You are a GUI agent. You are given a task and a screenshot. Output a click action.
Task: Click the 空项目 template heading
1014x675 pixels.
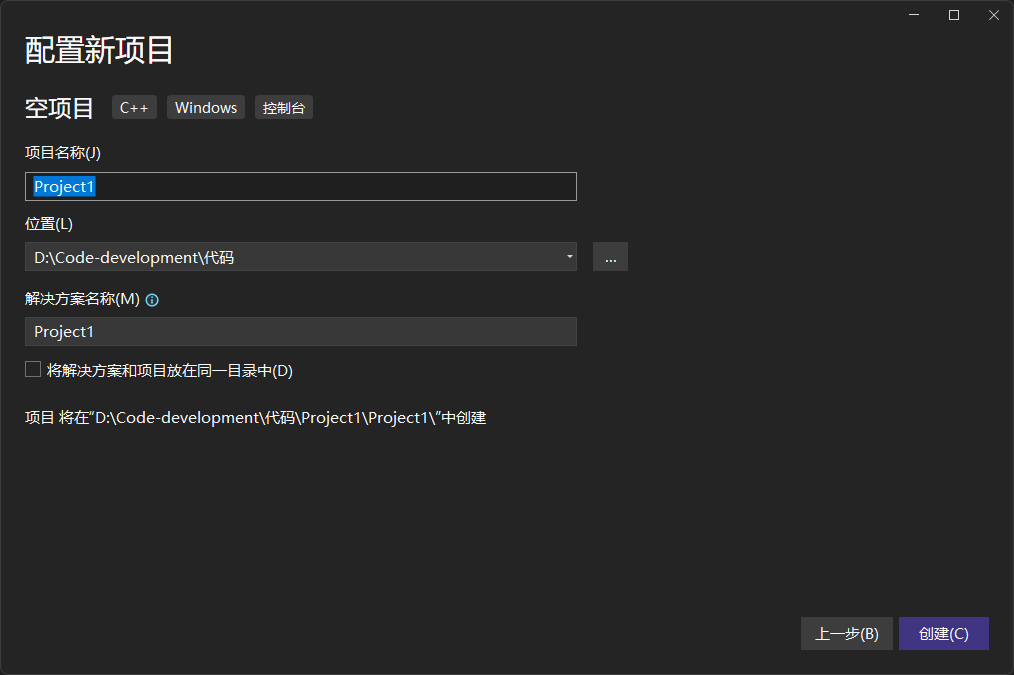coord(59,108)
